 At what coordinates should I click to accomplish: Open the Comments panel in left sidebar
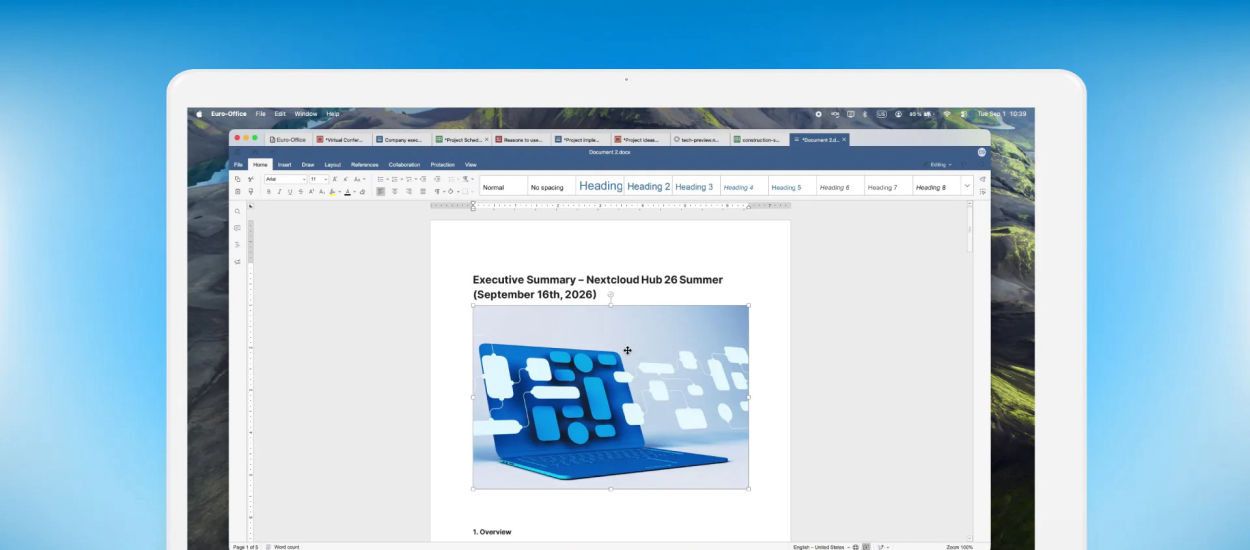coord(237,228)
